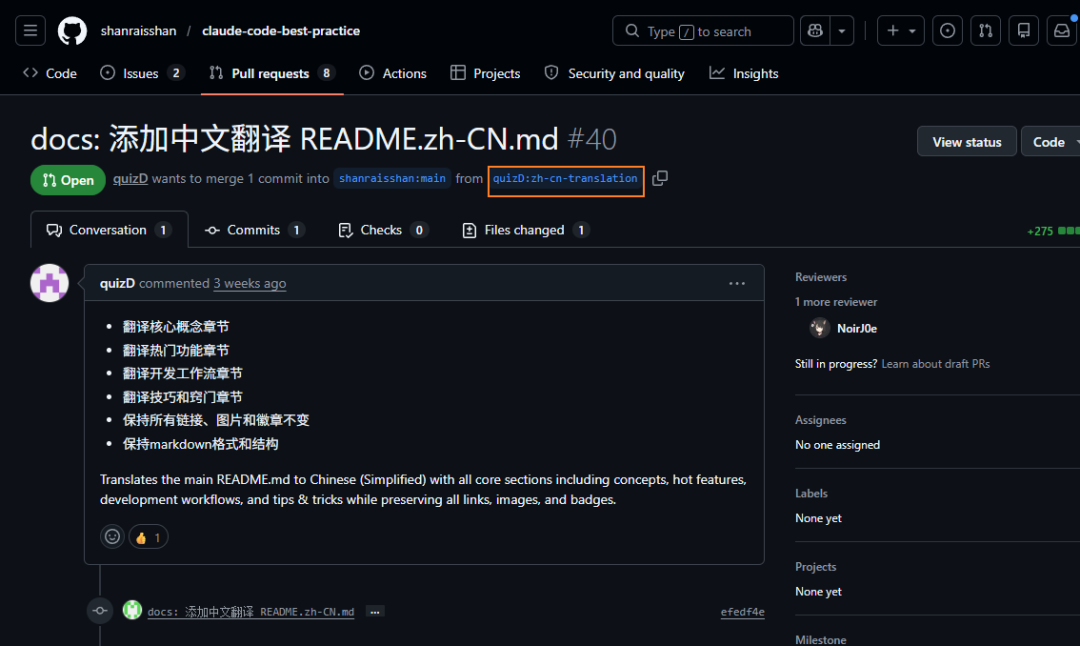This screenshot has height=646, width=1080.
Task: Open the Projects tab
Action: click(485, 73)
